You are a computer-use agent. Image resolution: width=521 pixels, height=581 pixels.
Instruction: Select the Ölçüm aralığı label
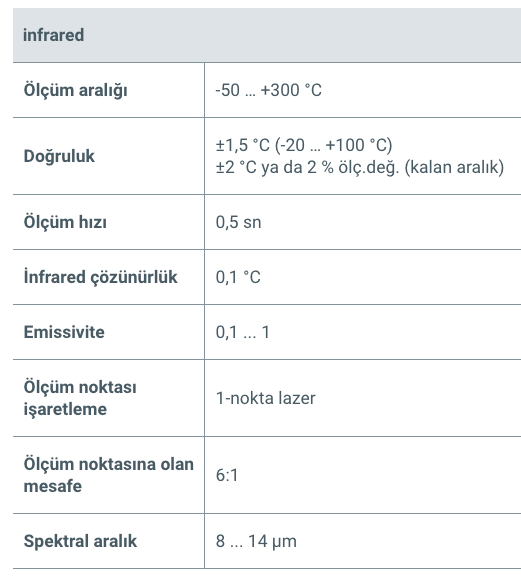(x=76, y=90)
